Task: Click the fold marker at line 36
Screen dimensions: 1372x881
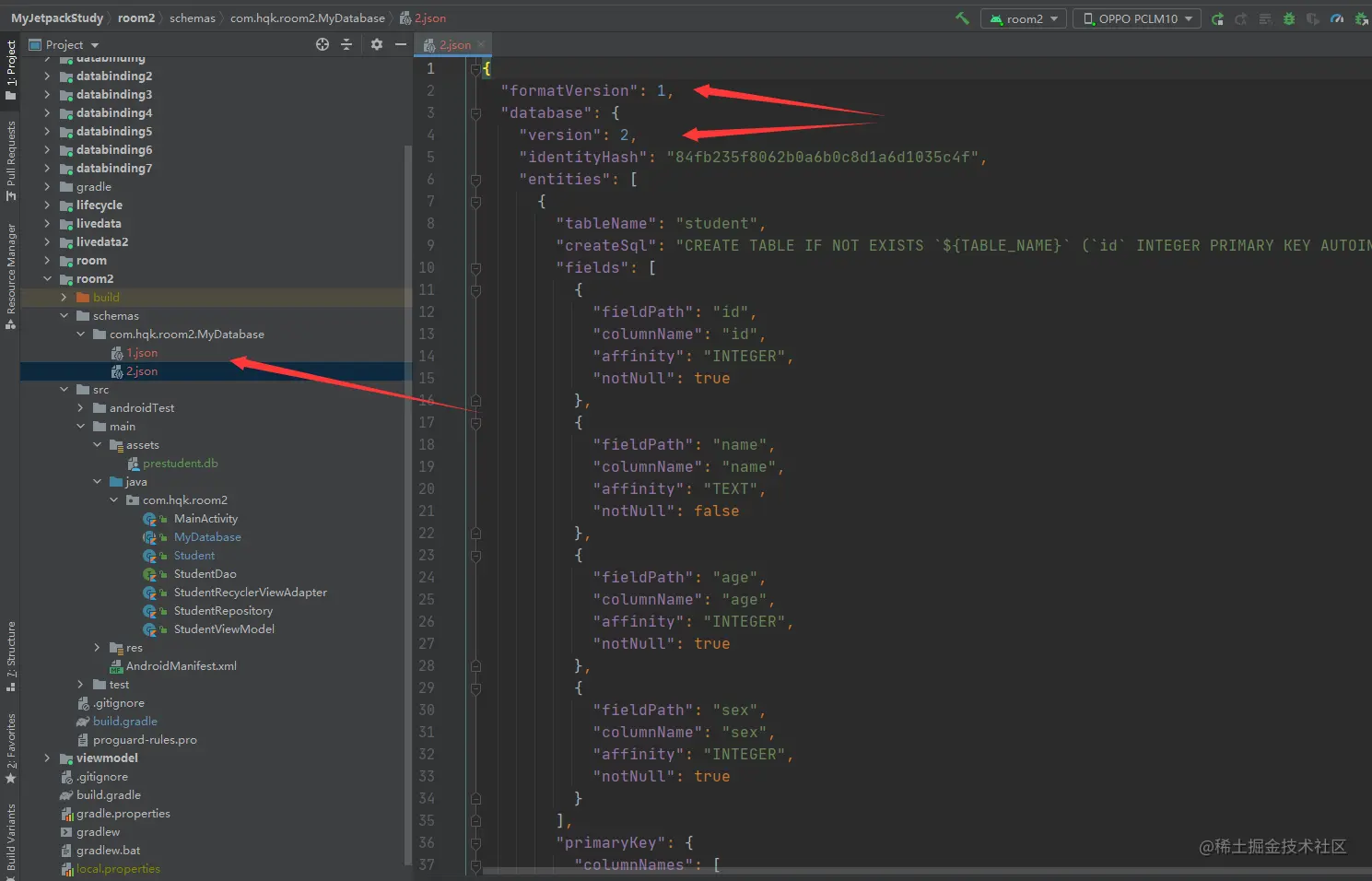Action: pyautogui.click(x=475, y=843)
